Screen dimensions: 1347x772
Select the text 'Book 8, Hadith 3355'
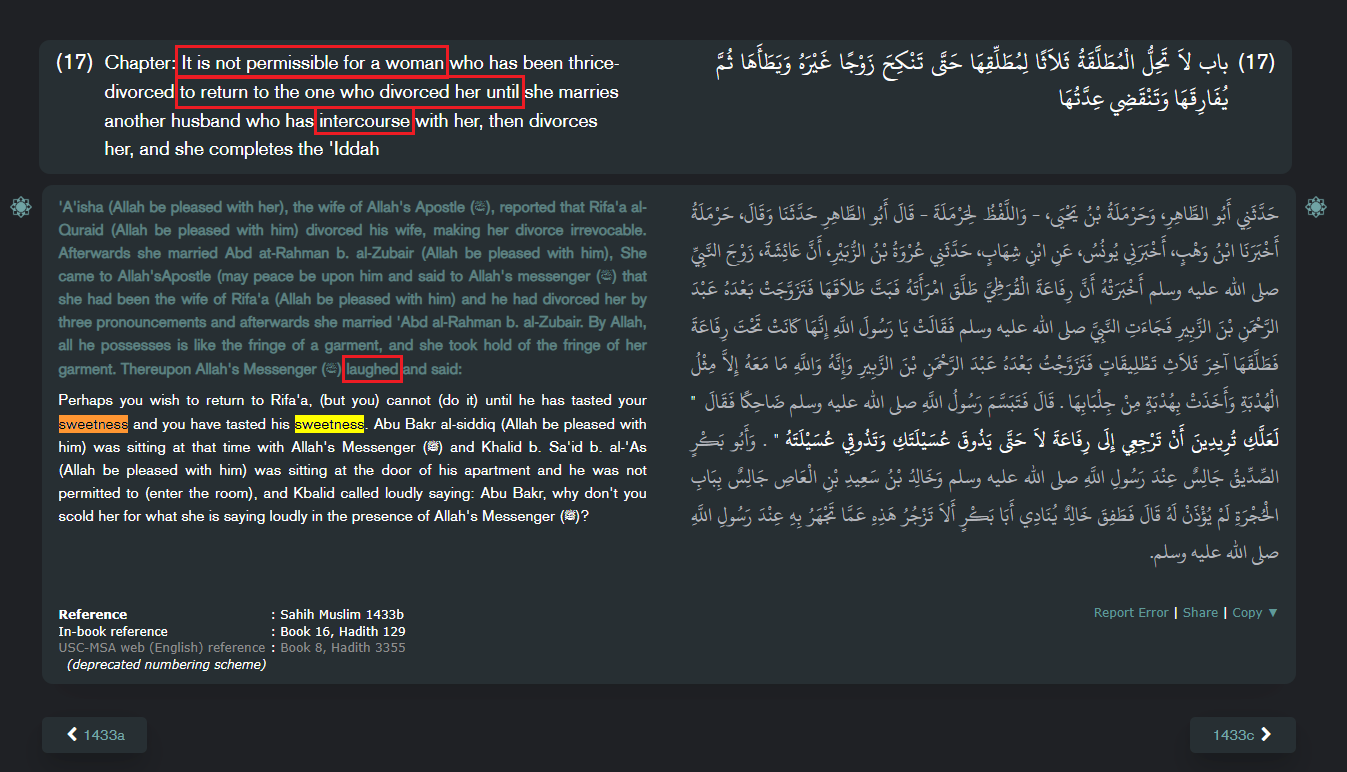click(x=343, y=648)
